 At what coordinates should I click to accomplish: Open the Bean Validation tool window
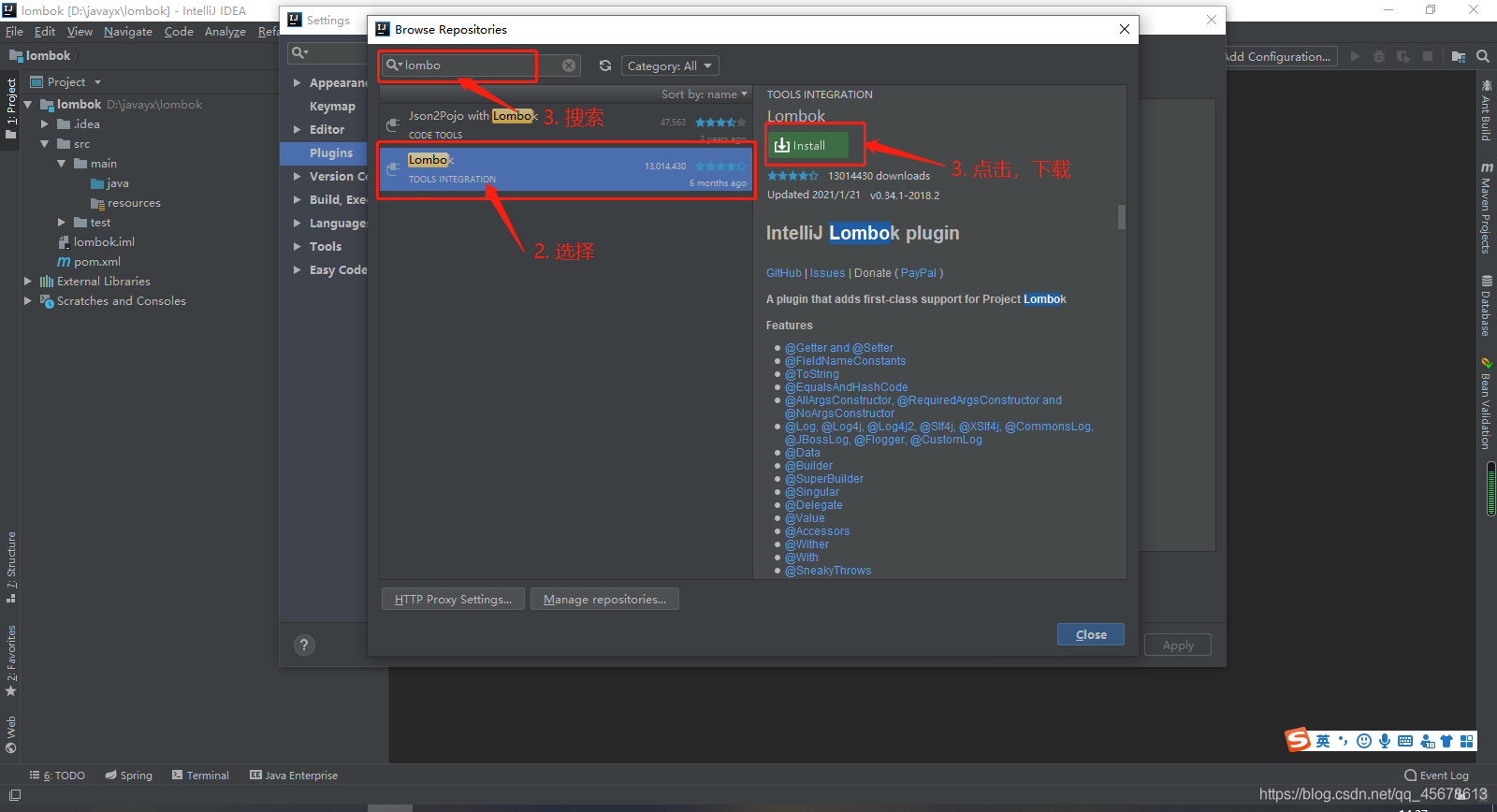point(1486,403)
